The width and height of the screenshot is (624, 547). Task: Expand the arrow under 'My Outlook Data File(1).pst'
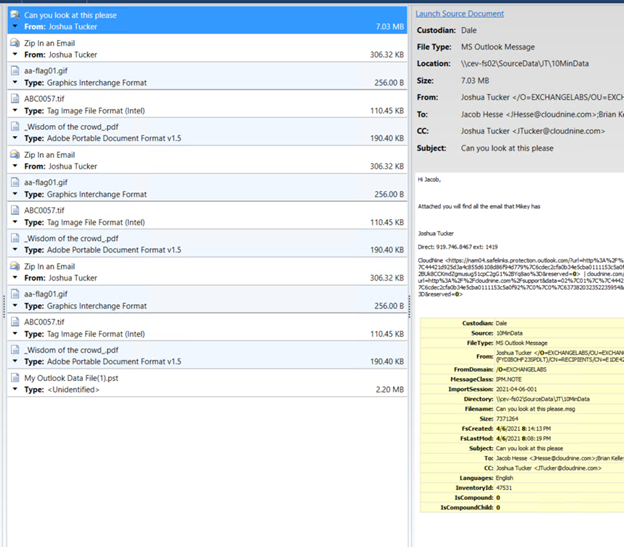point(15,389)
